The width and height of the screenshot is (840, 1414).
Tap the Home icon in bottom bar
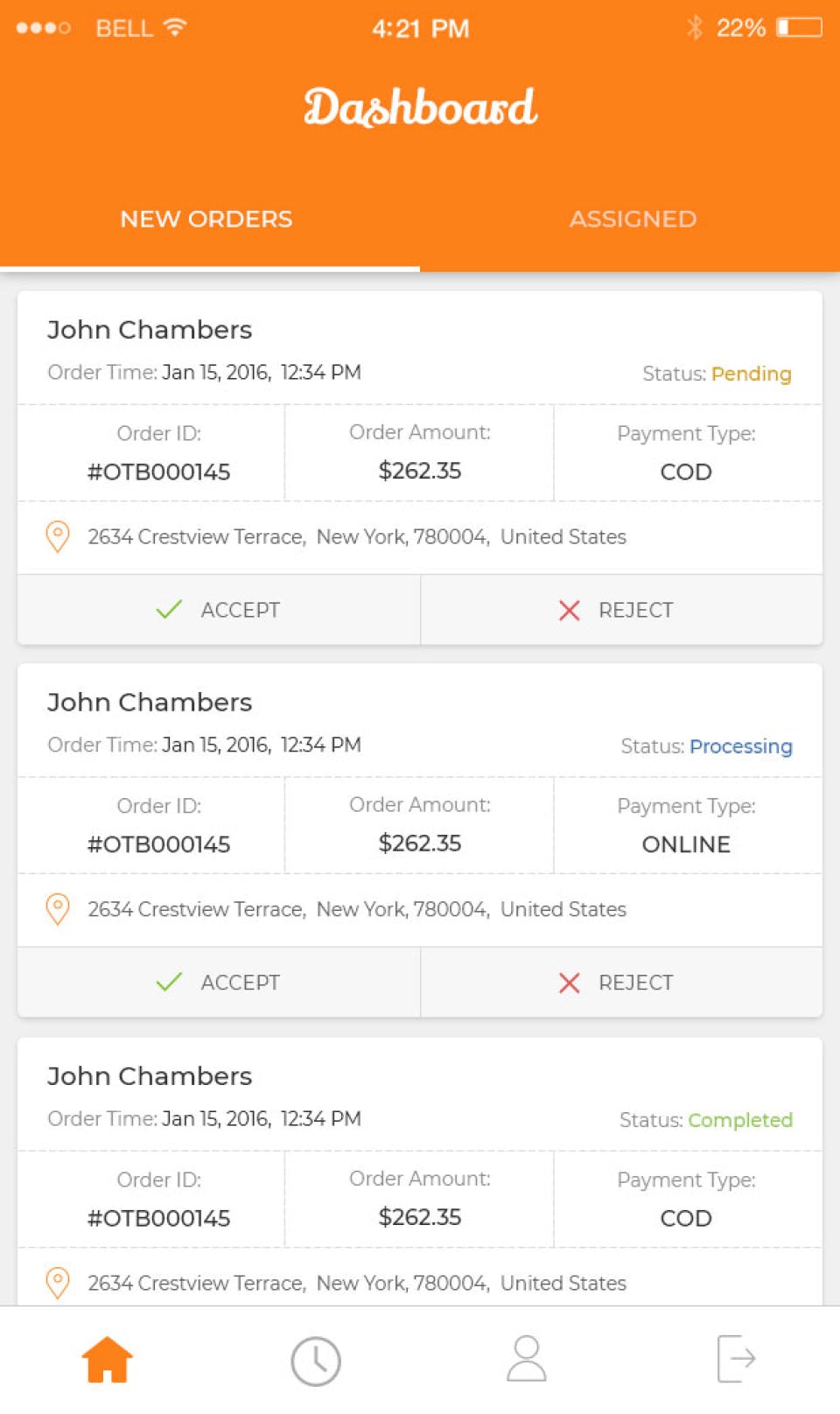107,1360
